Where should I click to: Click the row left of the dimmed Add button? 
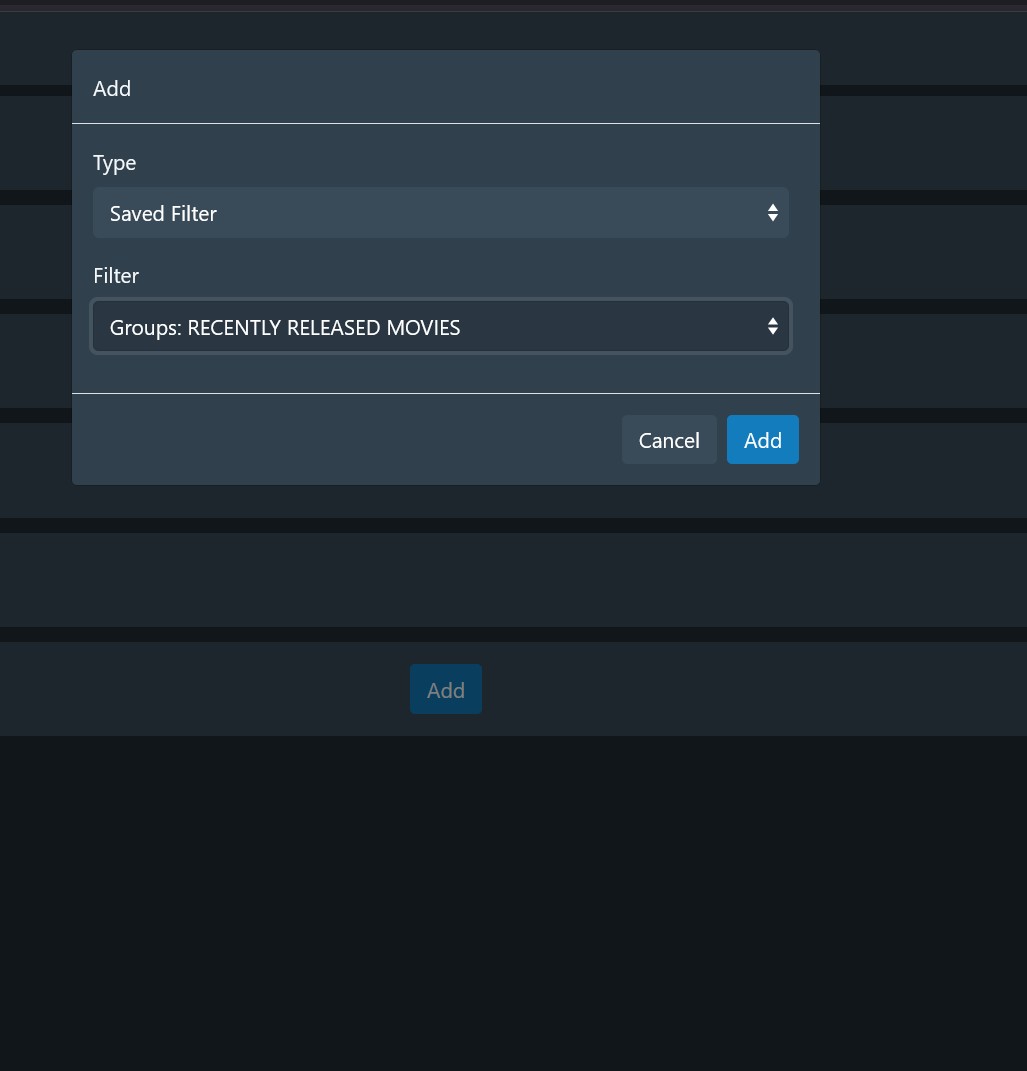200,690
